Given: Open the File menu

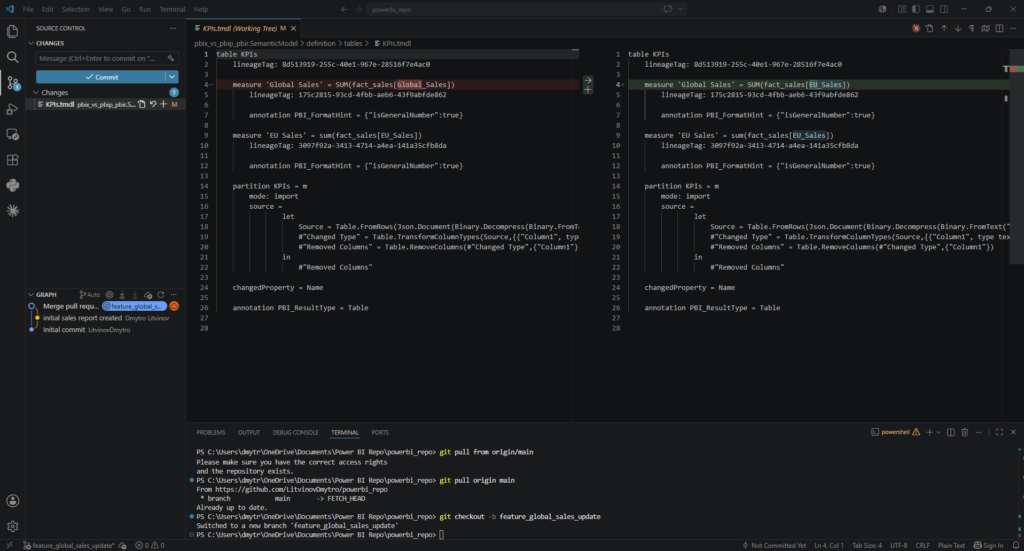Looking at the screenshot, I should (x=28, y=9).
